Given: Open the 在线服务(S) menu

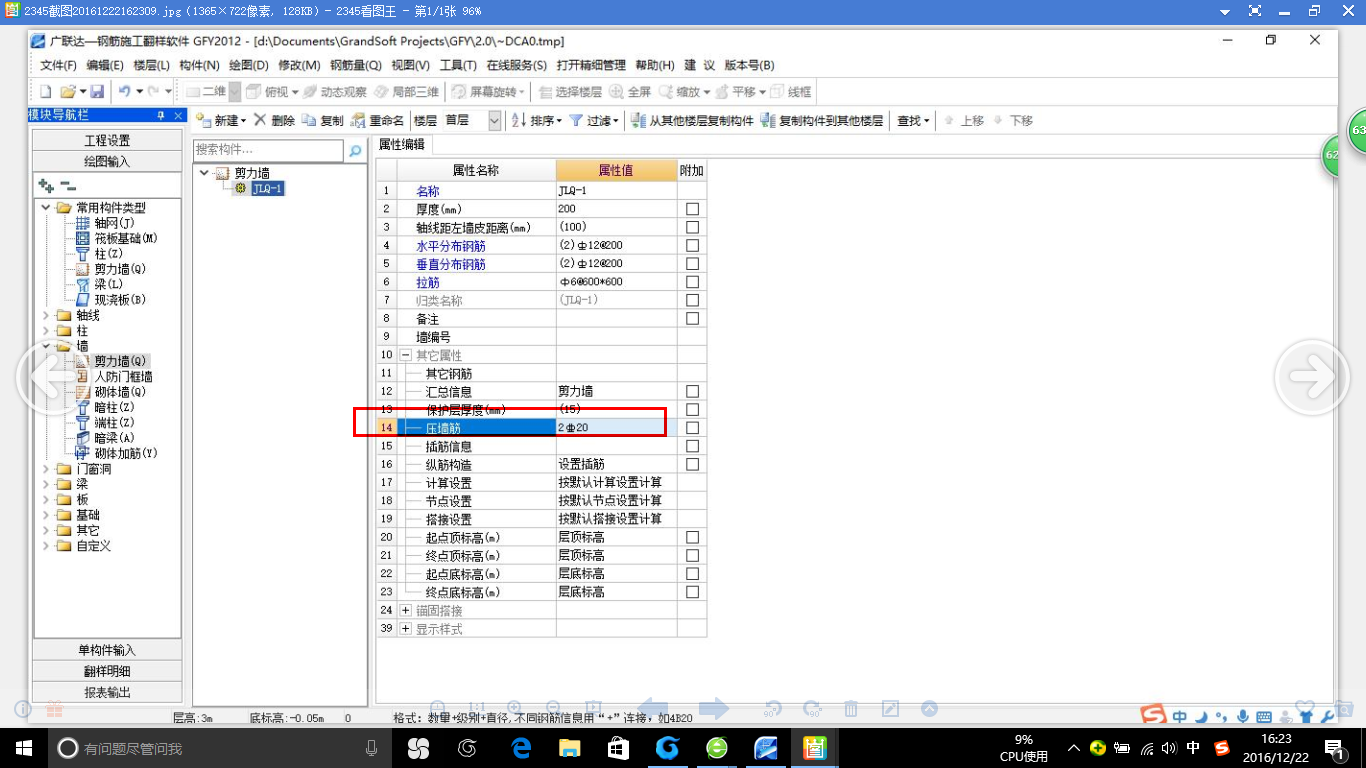Looking at the screenshot, I should pos(516,65).
